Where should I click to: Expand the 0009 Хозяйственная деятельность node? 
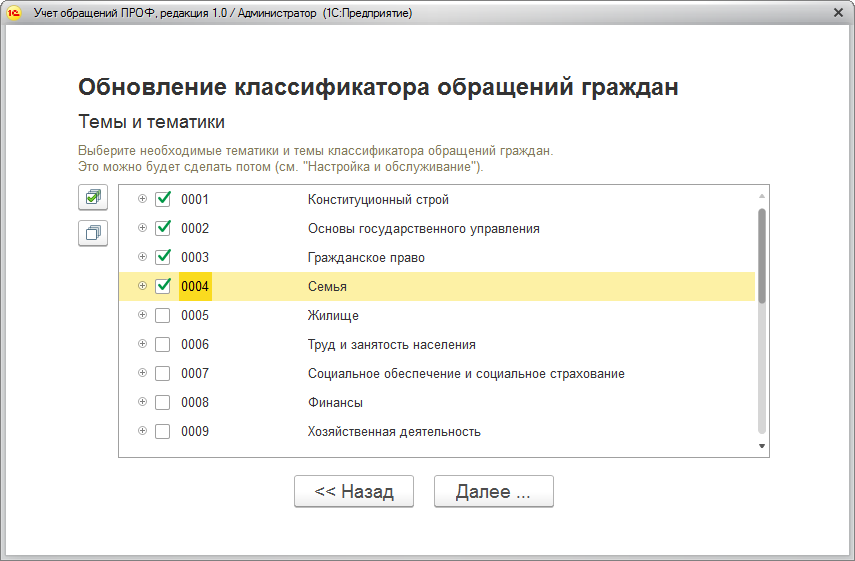point(142,432)
